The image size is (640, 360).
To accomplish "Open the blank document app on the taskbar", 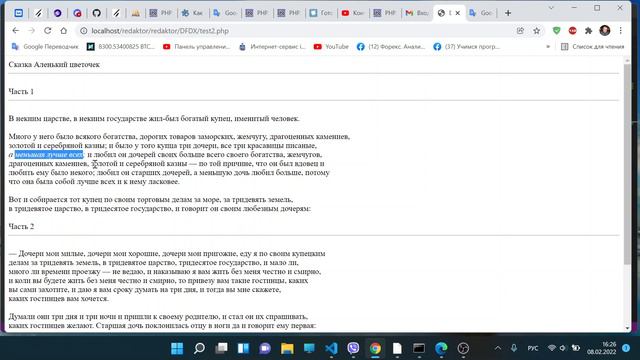I will tap(397, 348).
